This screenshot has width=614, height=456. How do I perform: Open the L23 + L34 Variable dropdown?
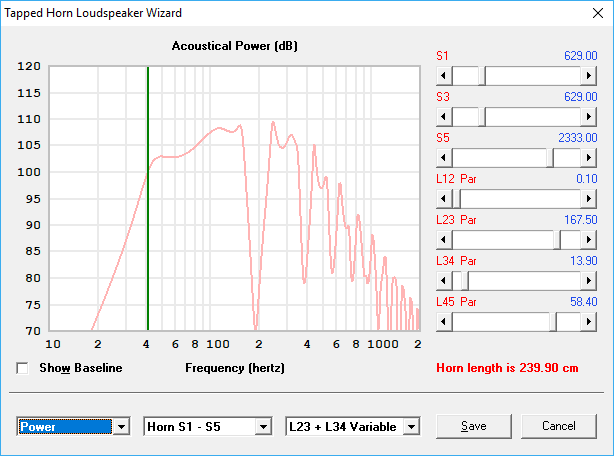[x=411, y=427]
